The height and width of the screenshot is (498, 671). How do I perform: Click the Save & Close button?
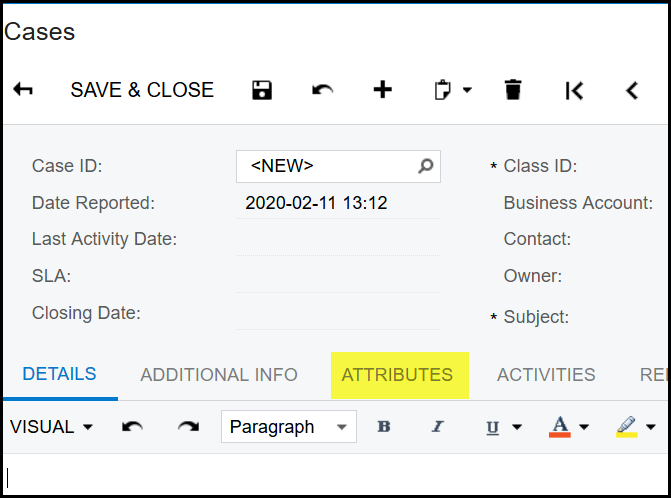[142, 90]
